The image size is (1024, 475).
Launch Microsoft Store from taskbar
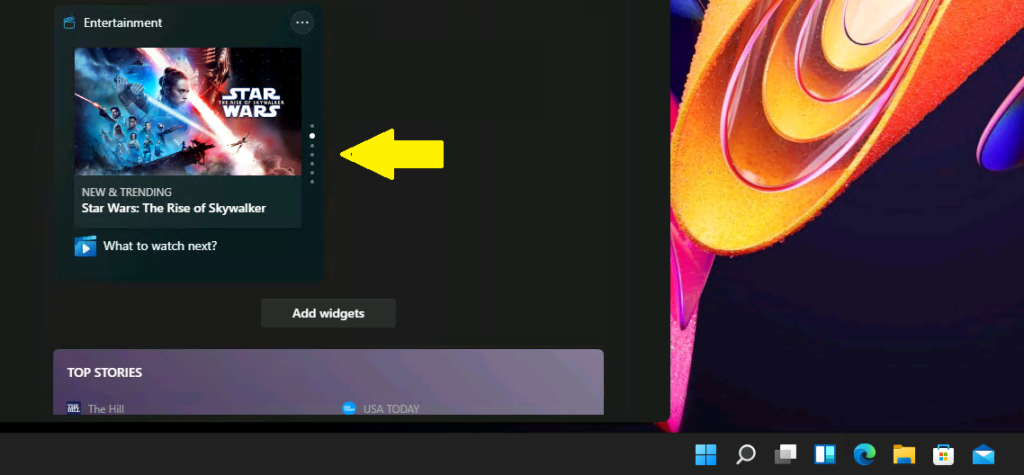click(x=943, y=454)
